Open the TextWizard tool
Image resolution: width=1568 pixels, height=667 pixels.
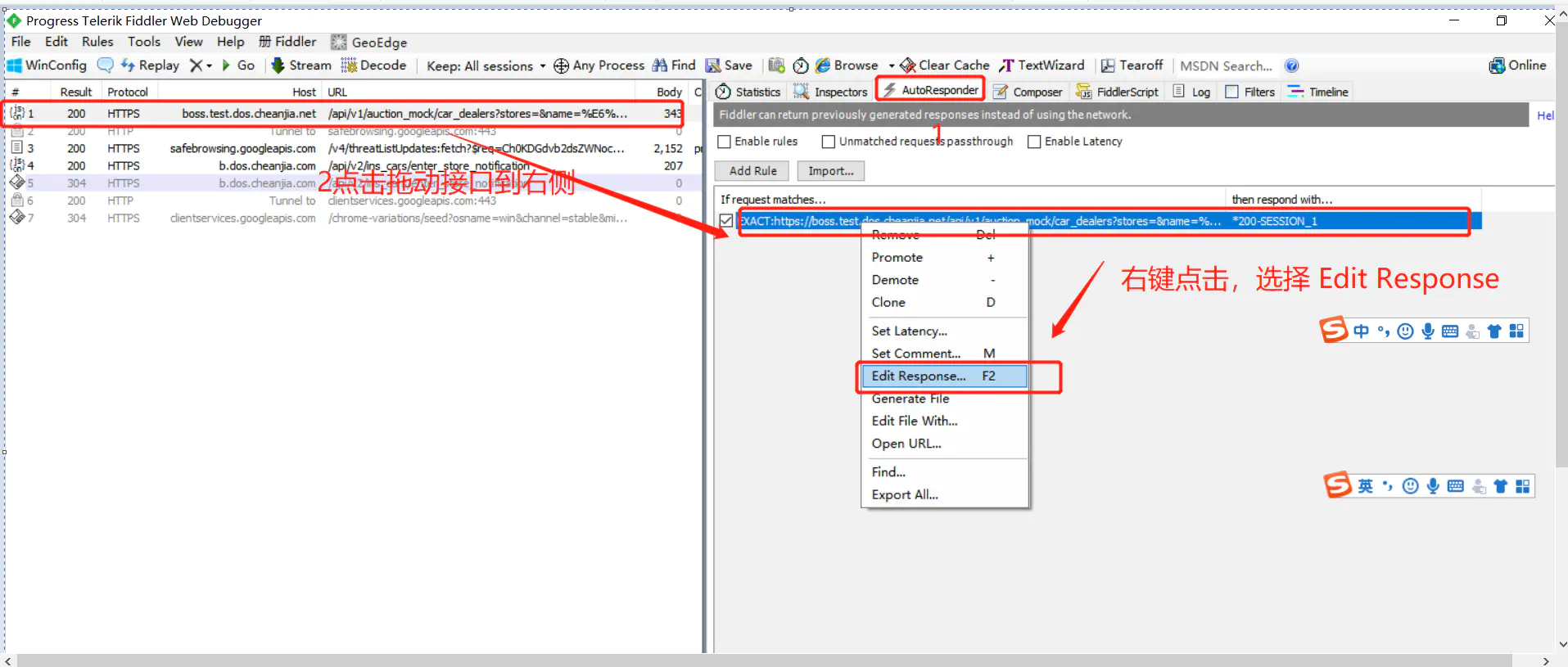coord(1042,65)
